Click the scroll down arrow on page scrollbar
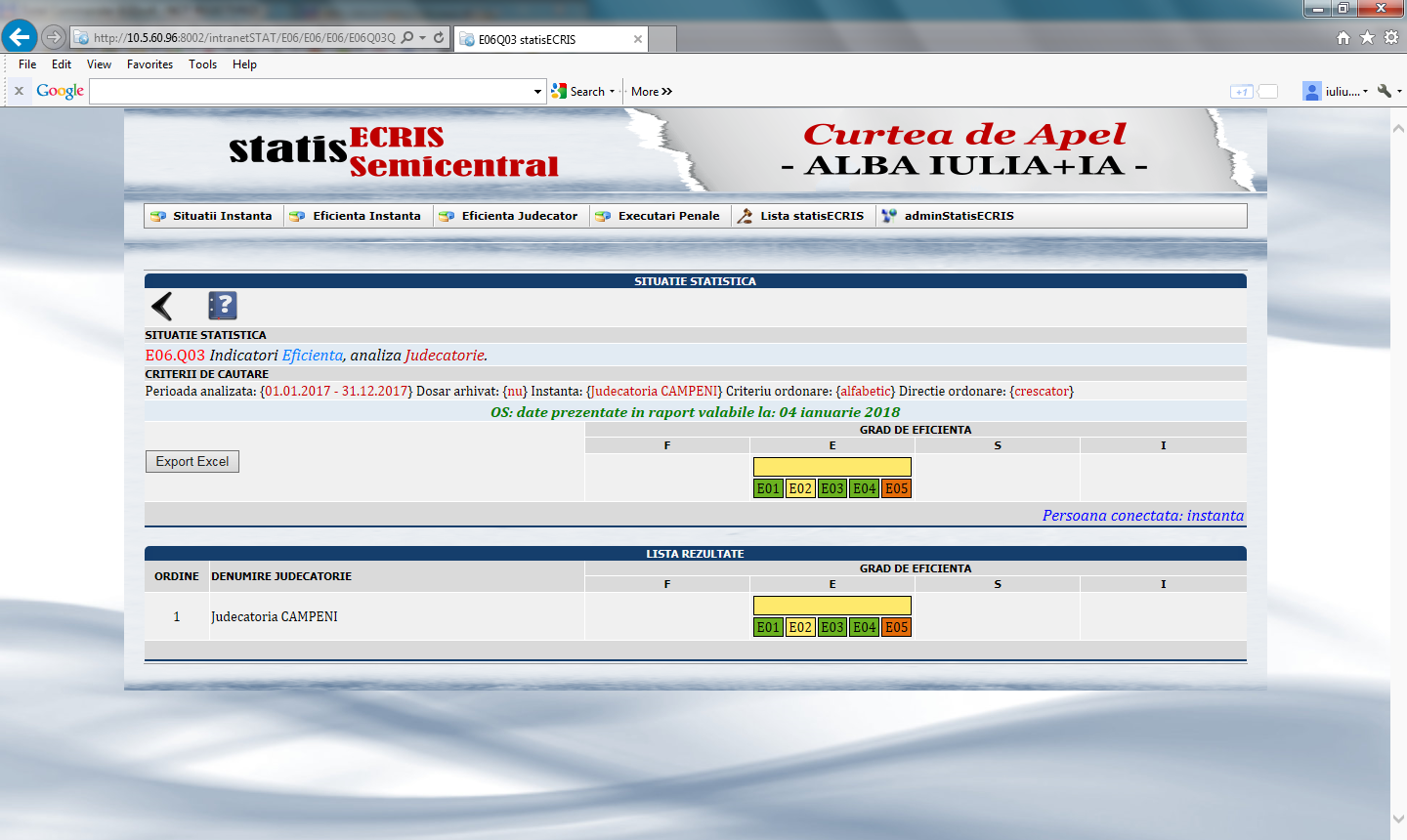1407x840 pixels. 1398,819
